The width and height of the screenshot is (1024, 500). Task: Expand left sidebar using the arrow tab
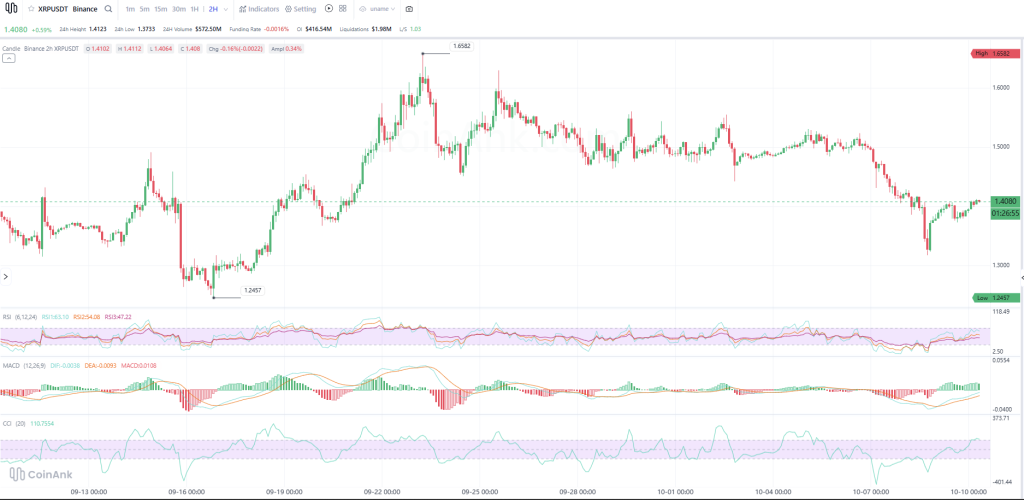point(5,277)
